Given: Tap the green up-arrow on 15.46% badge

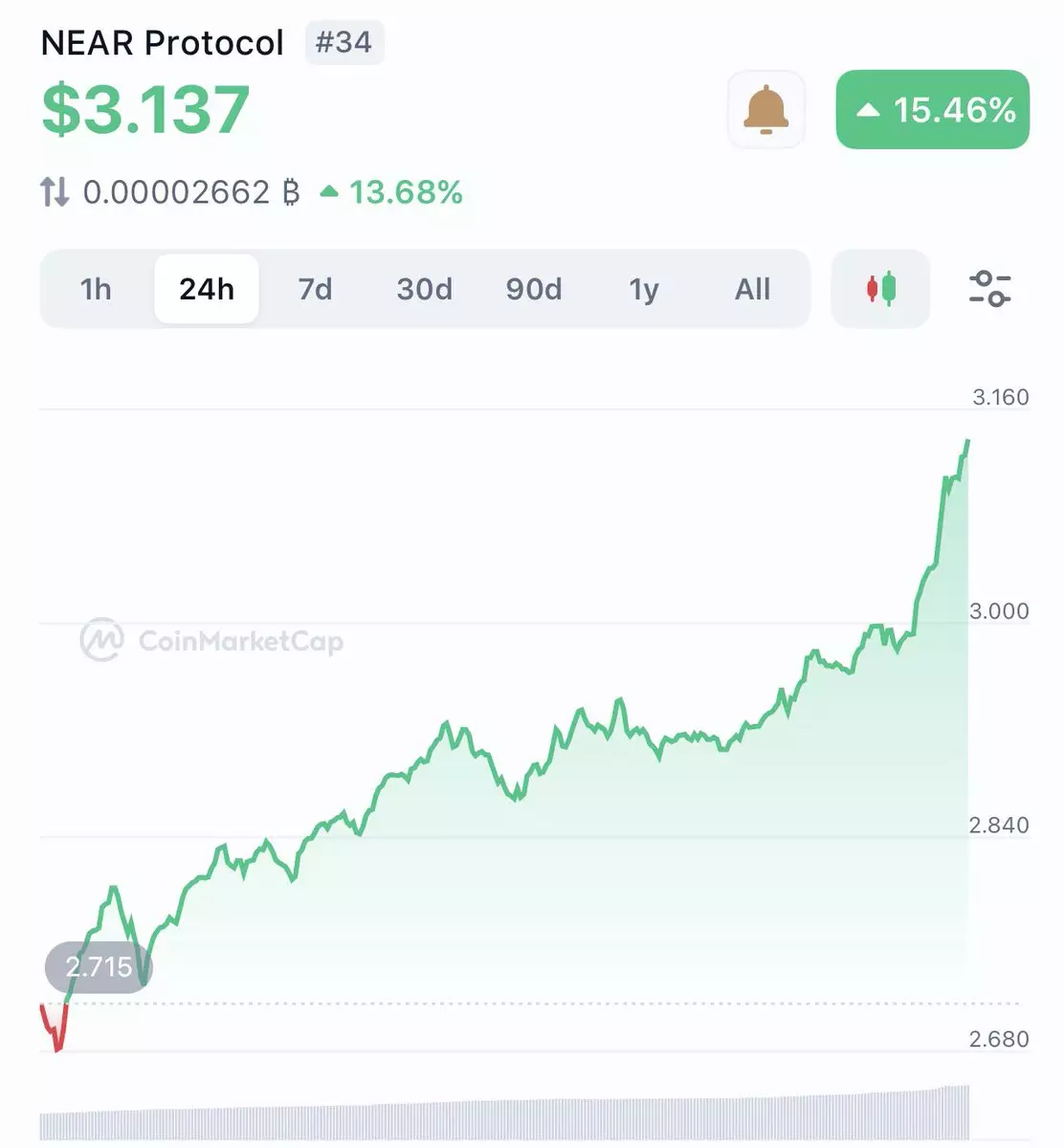Looking at the screenshot, I should pos(868,110).
